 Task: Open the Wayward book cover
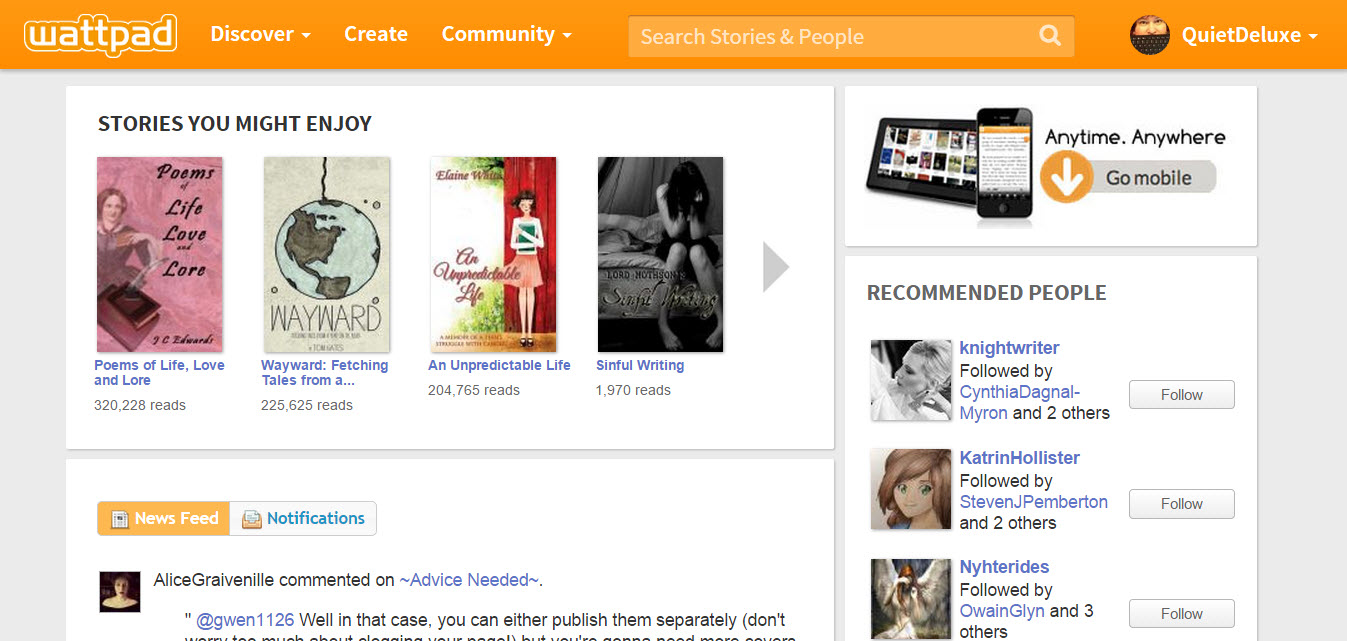click(x=326, y=254)
